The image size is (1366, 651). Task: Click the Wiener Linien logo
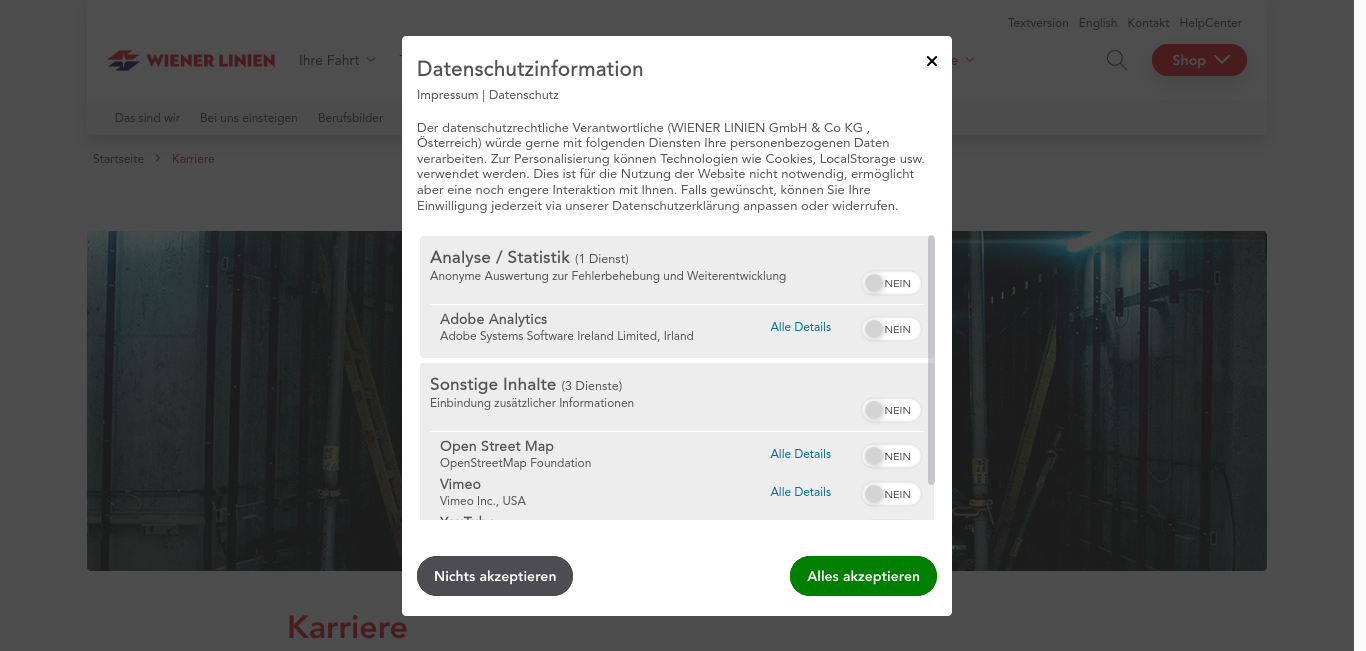(191, 60)
